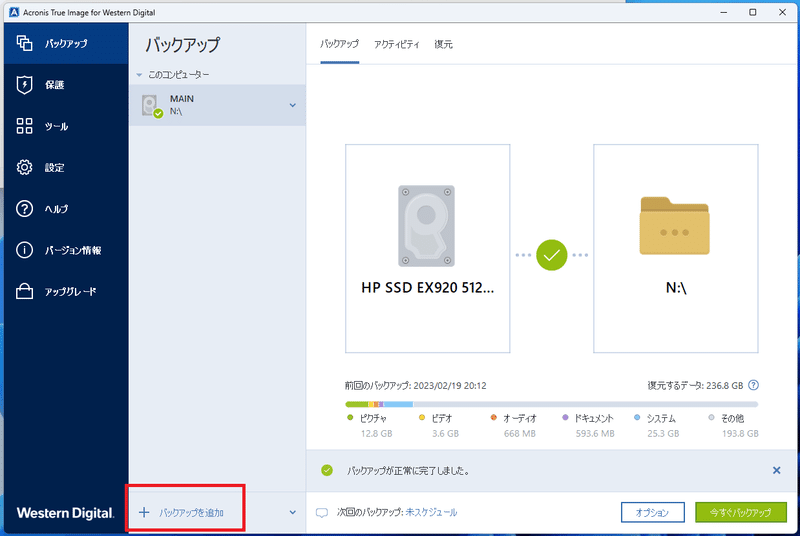Open the バージョン情報 info section

pos(66,250)
